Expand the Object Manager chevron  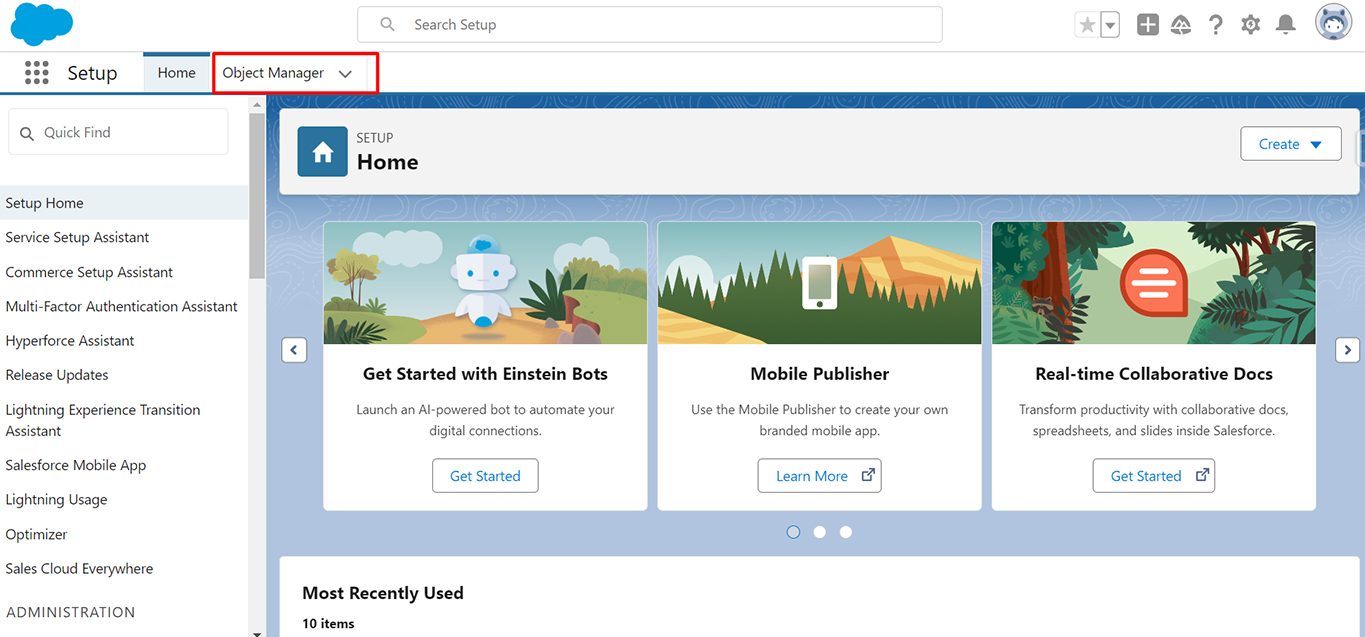[346, 74]
